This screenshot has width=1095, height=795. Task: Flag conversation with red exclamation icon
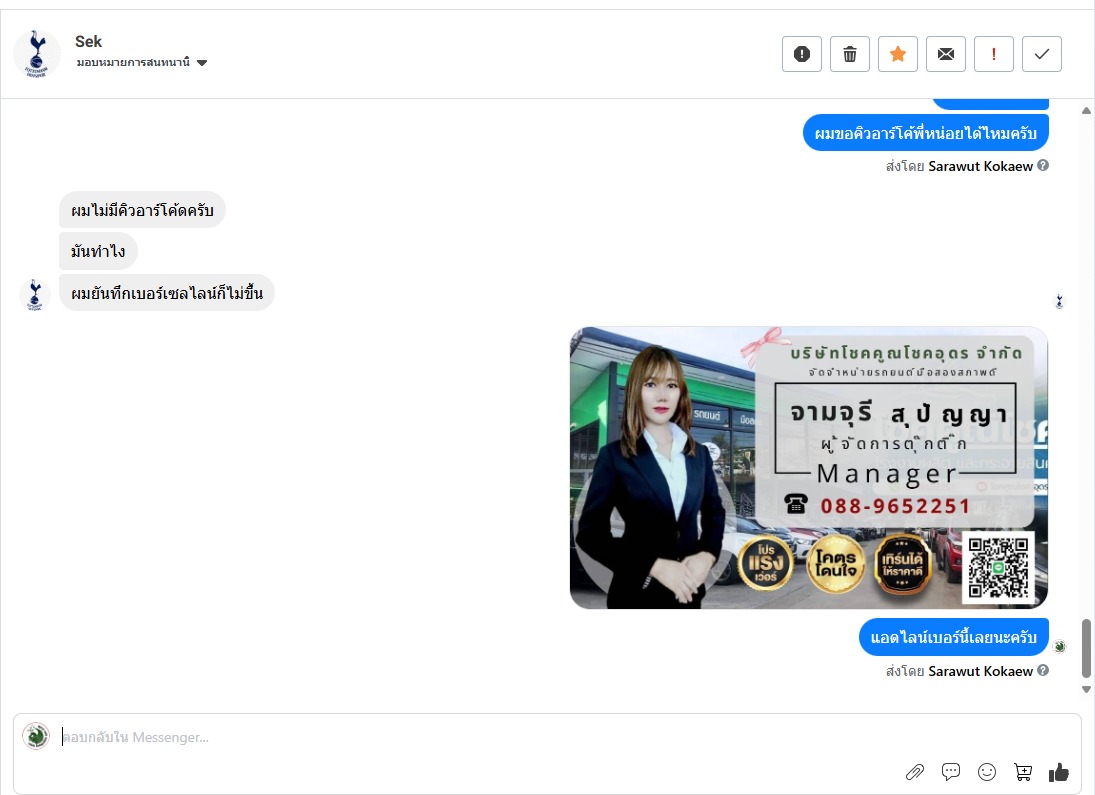point(994,54)
